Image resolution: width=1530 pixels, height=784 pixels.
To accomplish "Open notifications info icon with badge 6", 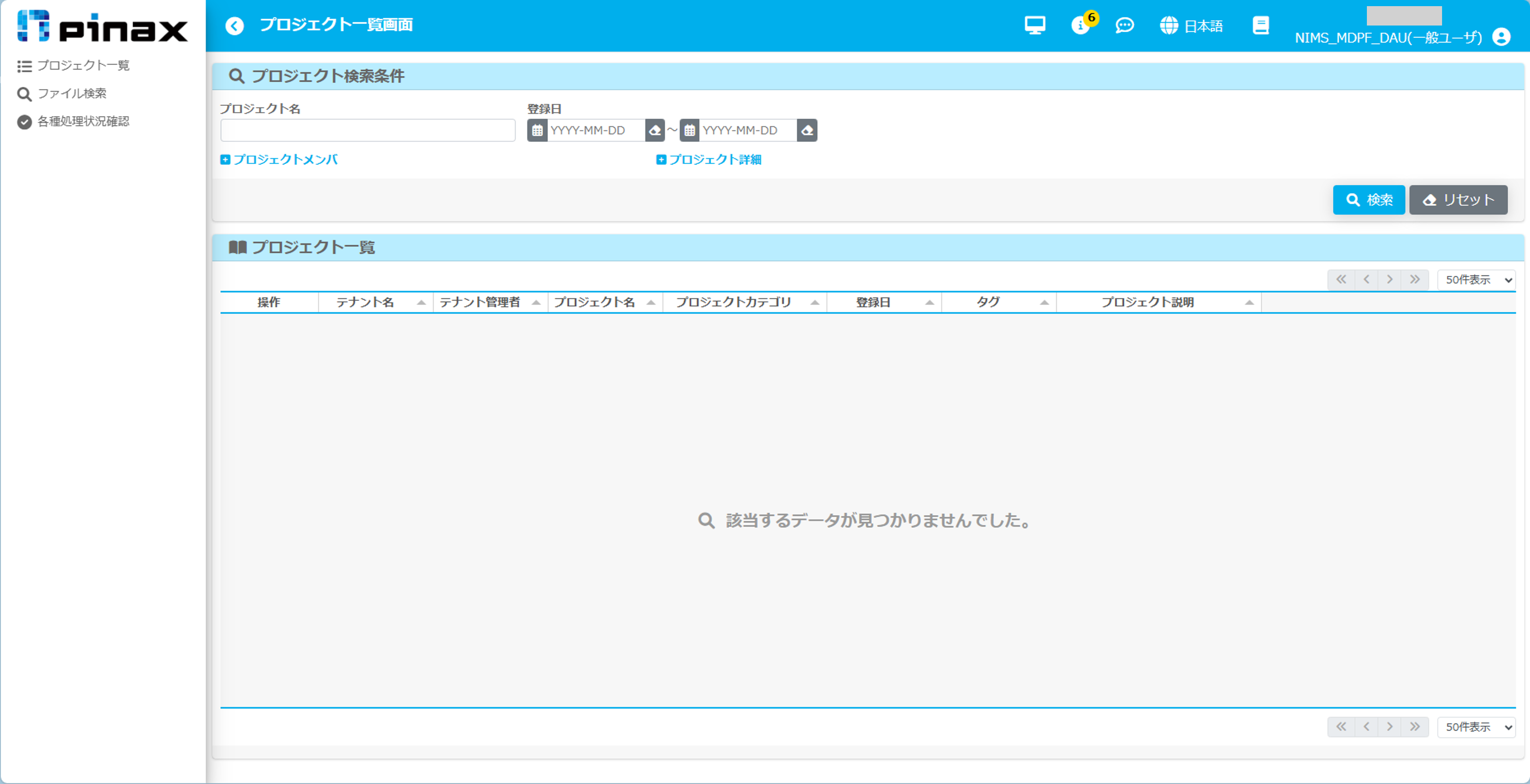I will click(1080, 26).
